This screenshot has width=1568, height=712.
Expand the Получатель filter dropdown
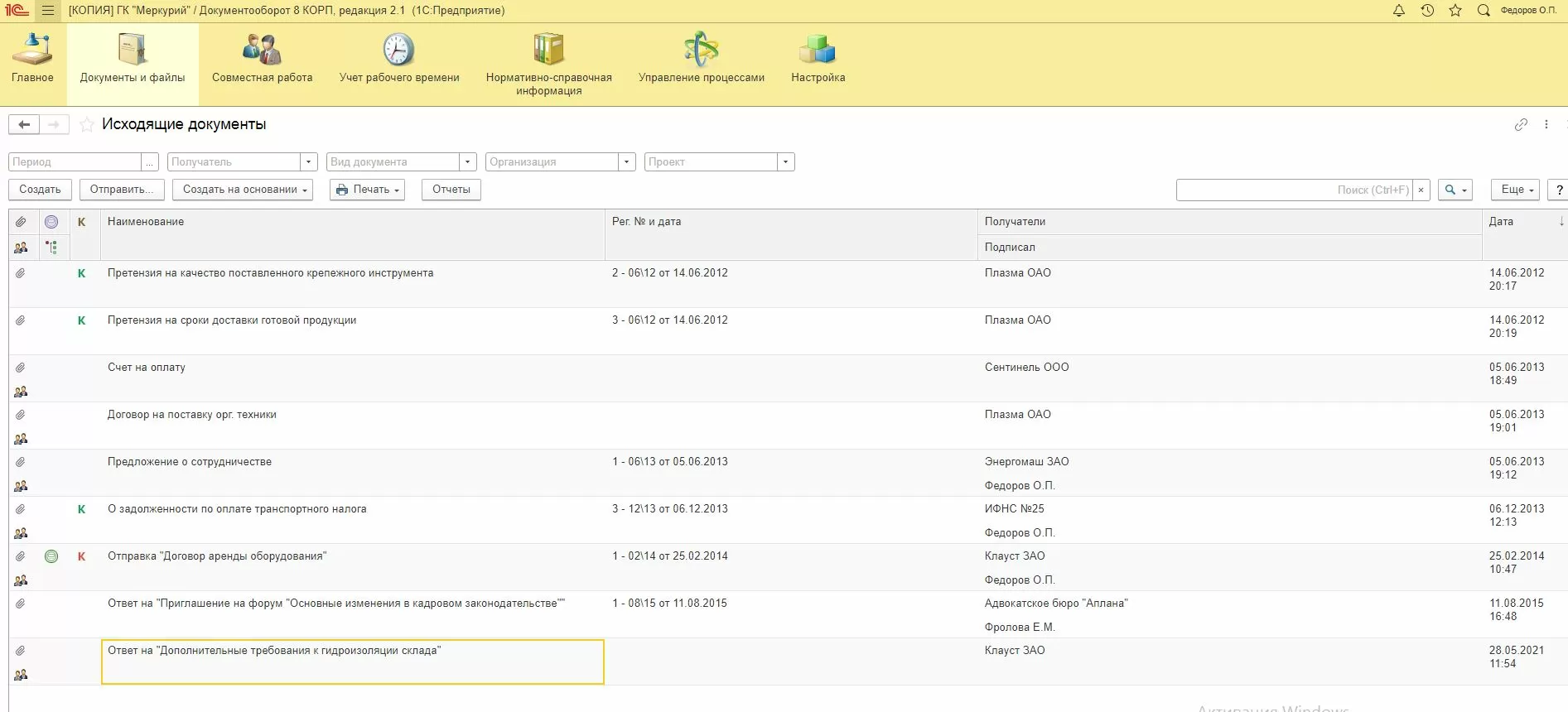[x=309, y=162]
